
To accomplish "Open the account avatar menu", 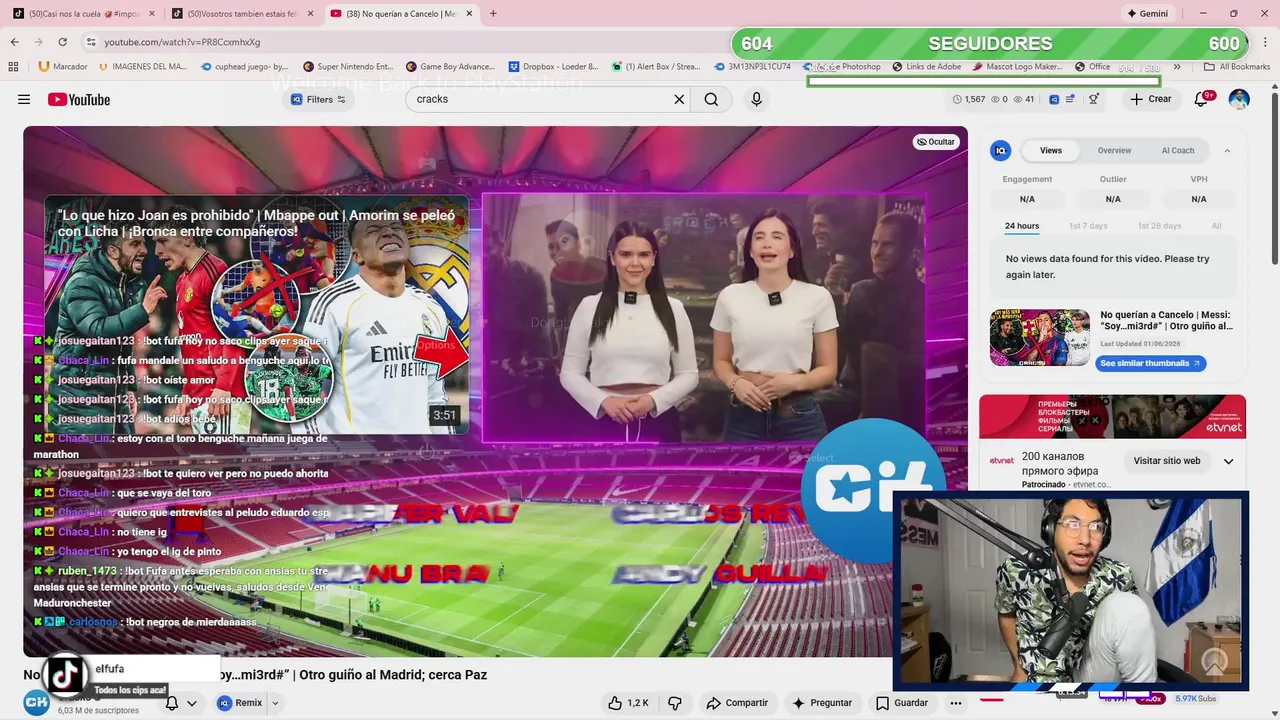I will (x=1239, y=99).
